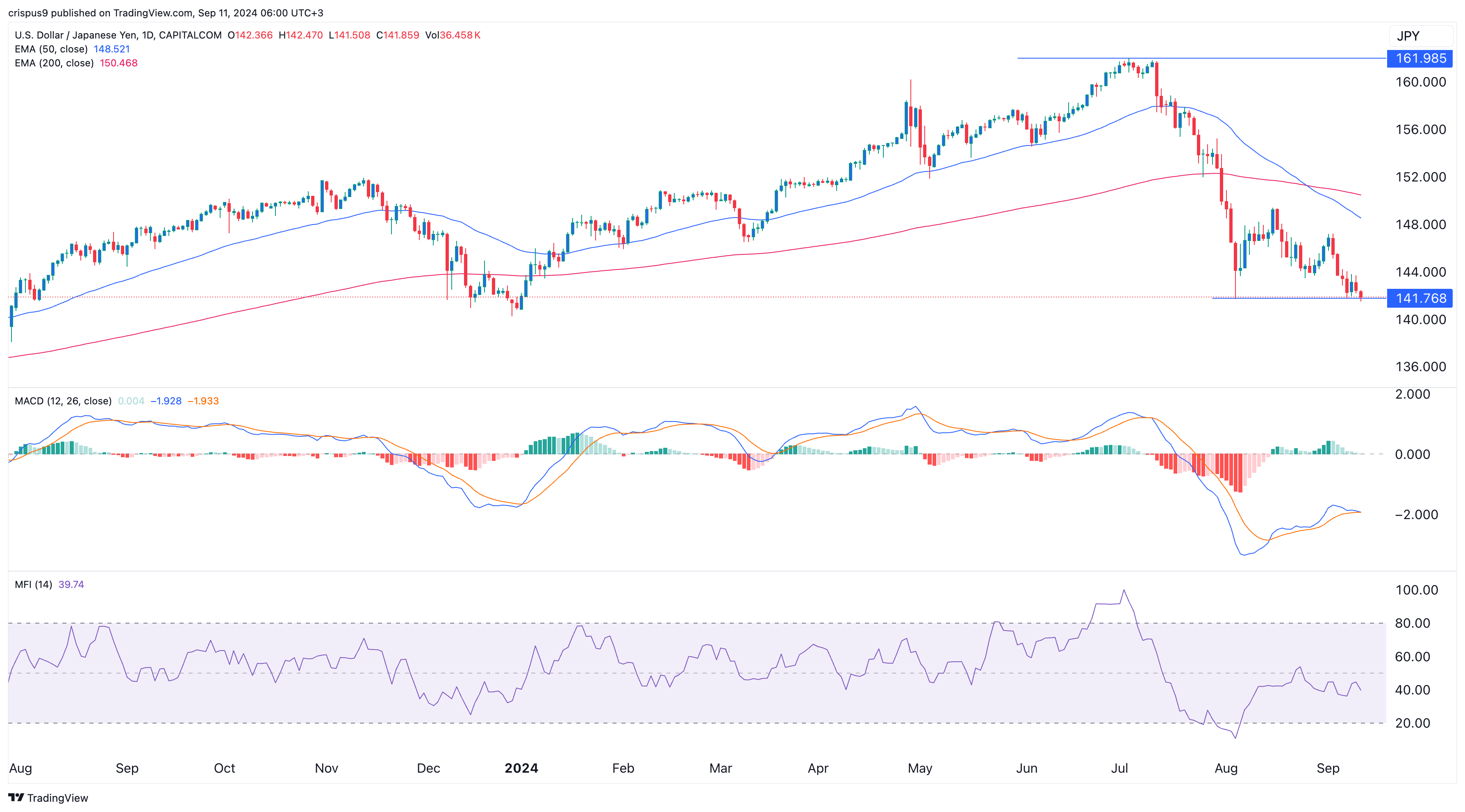Viewport: 1465px width, 812px height.
Task: Click the volume readout Vol36.458K
Action: (453, 35)
